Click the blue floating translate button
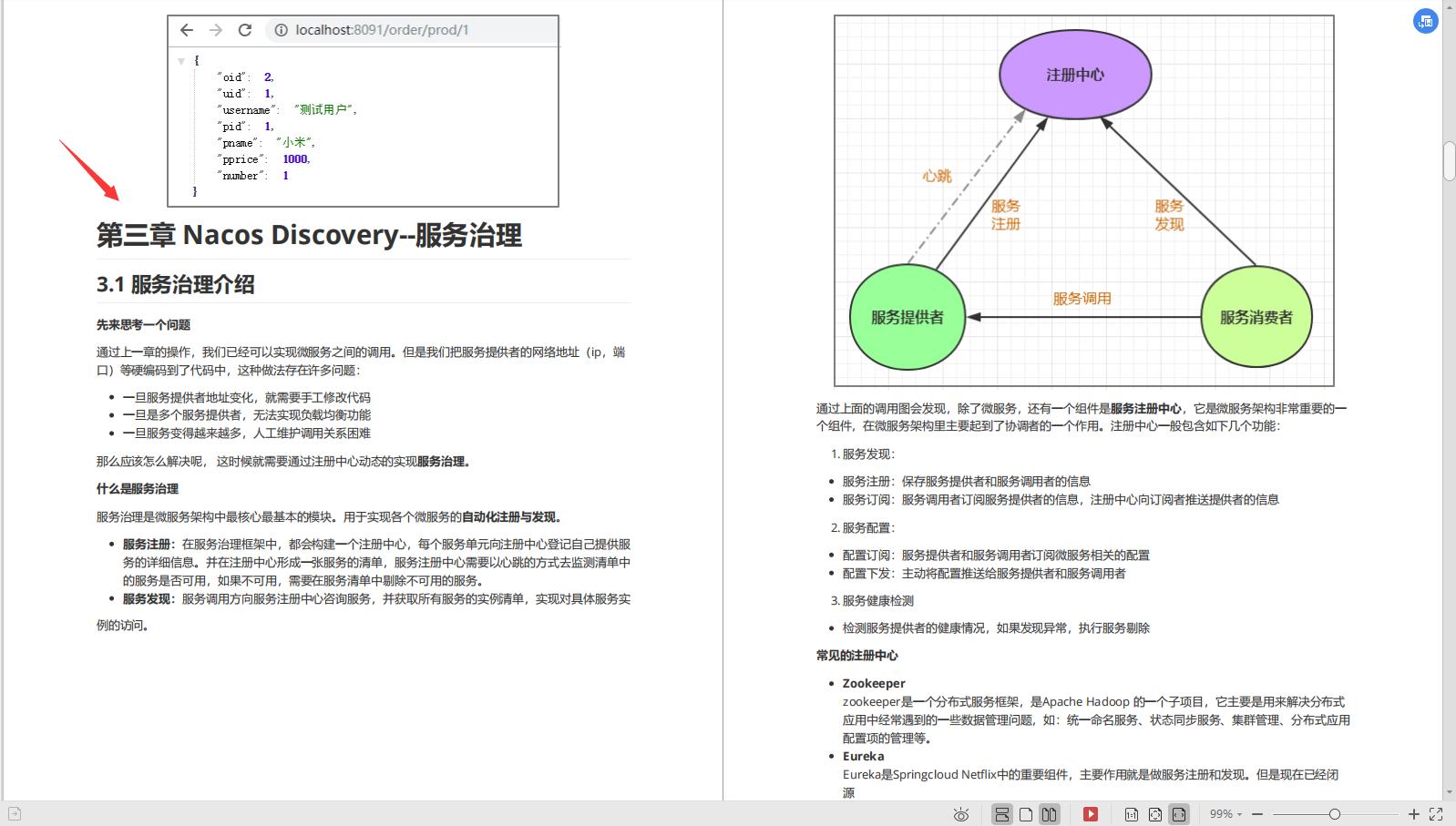This screenshot has height=826, width=1456. click(1426, 21)
